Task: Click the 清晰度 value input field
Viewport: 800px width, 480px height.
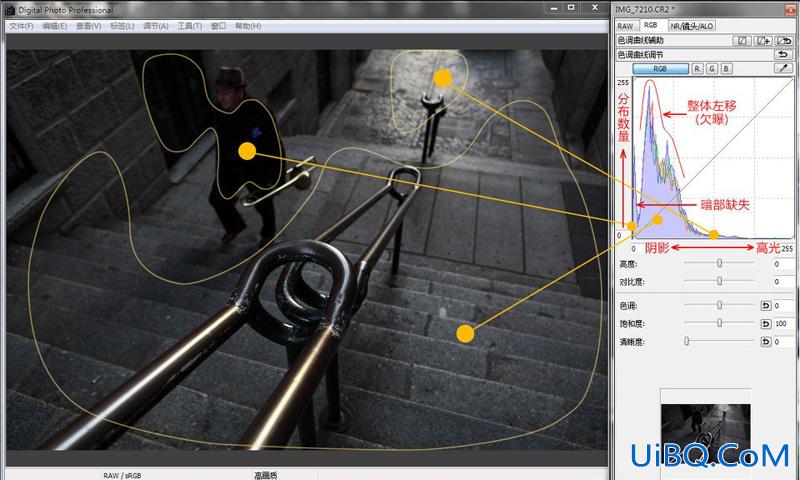Action: pyautogui.click(x=784, y=342)
